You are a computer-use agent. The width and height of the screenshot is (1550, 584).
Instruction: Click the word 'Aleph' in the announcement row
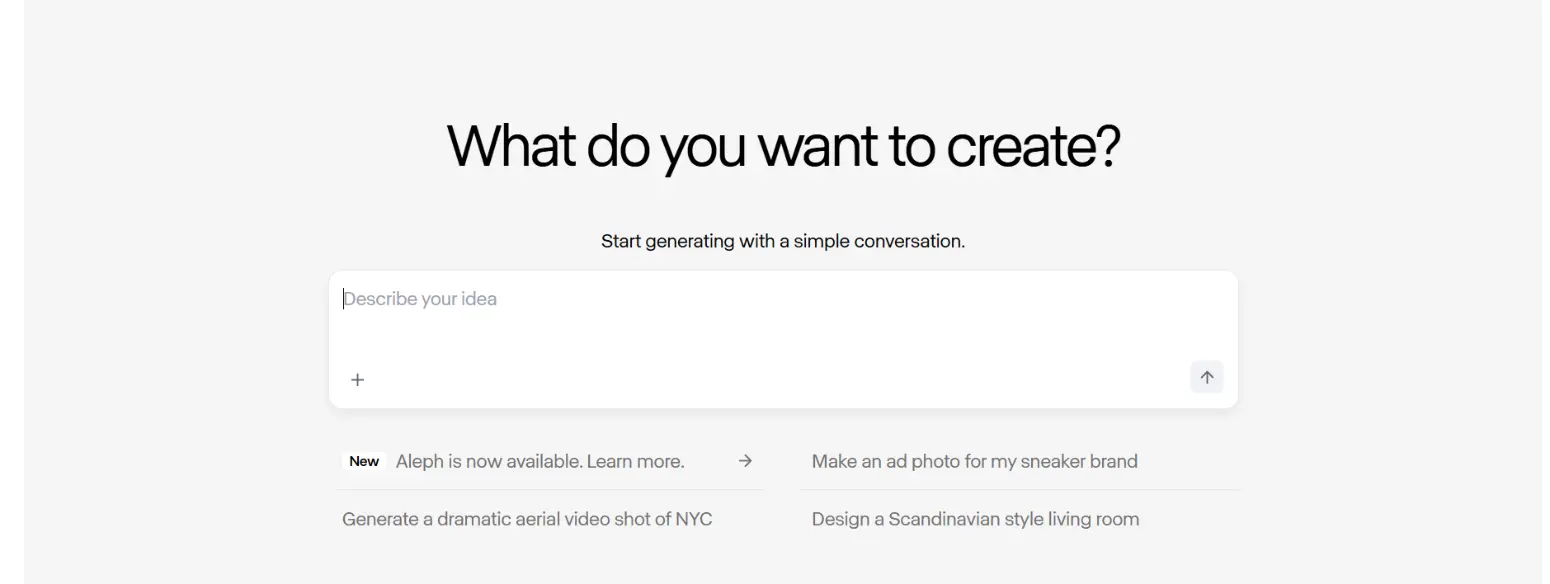pyautogui.click(x=419, y=462)
